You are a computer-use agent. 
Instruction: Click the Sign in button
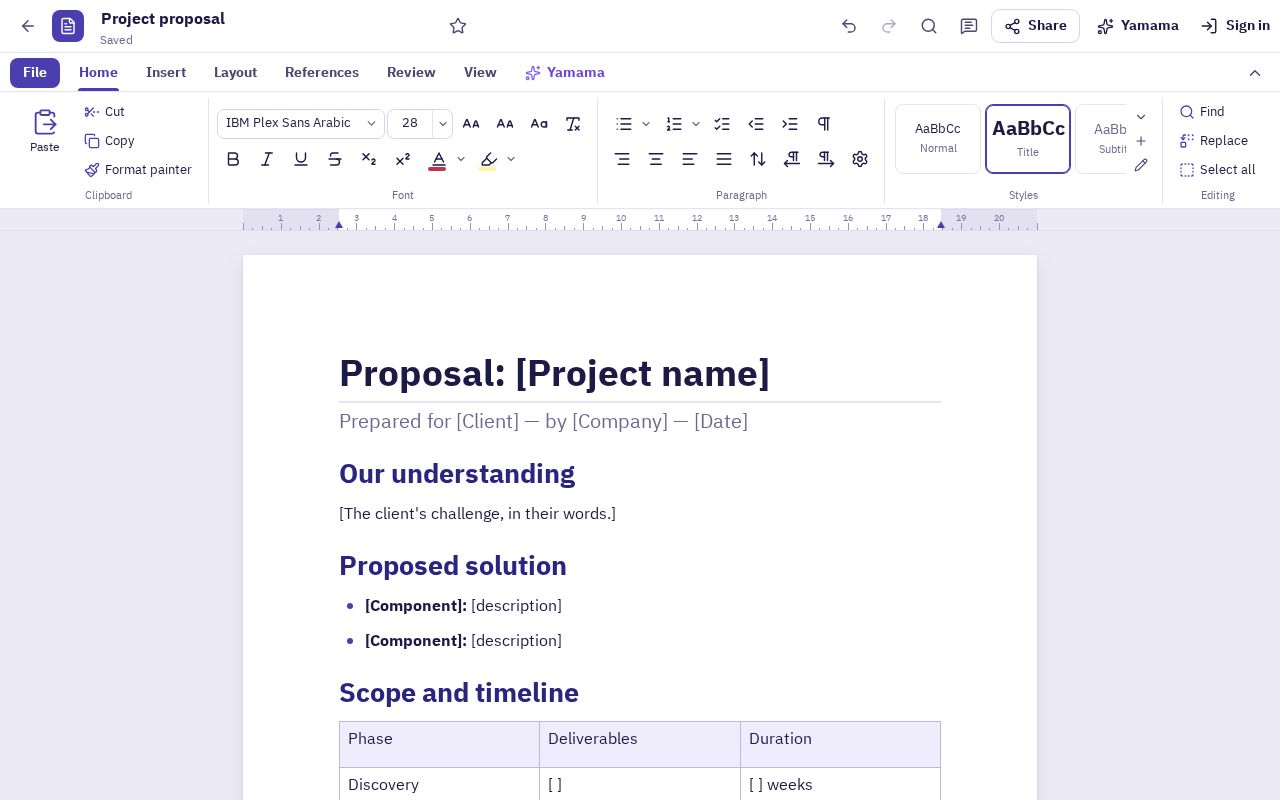click(1235, 26)
